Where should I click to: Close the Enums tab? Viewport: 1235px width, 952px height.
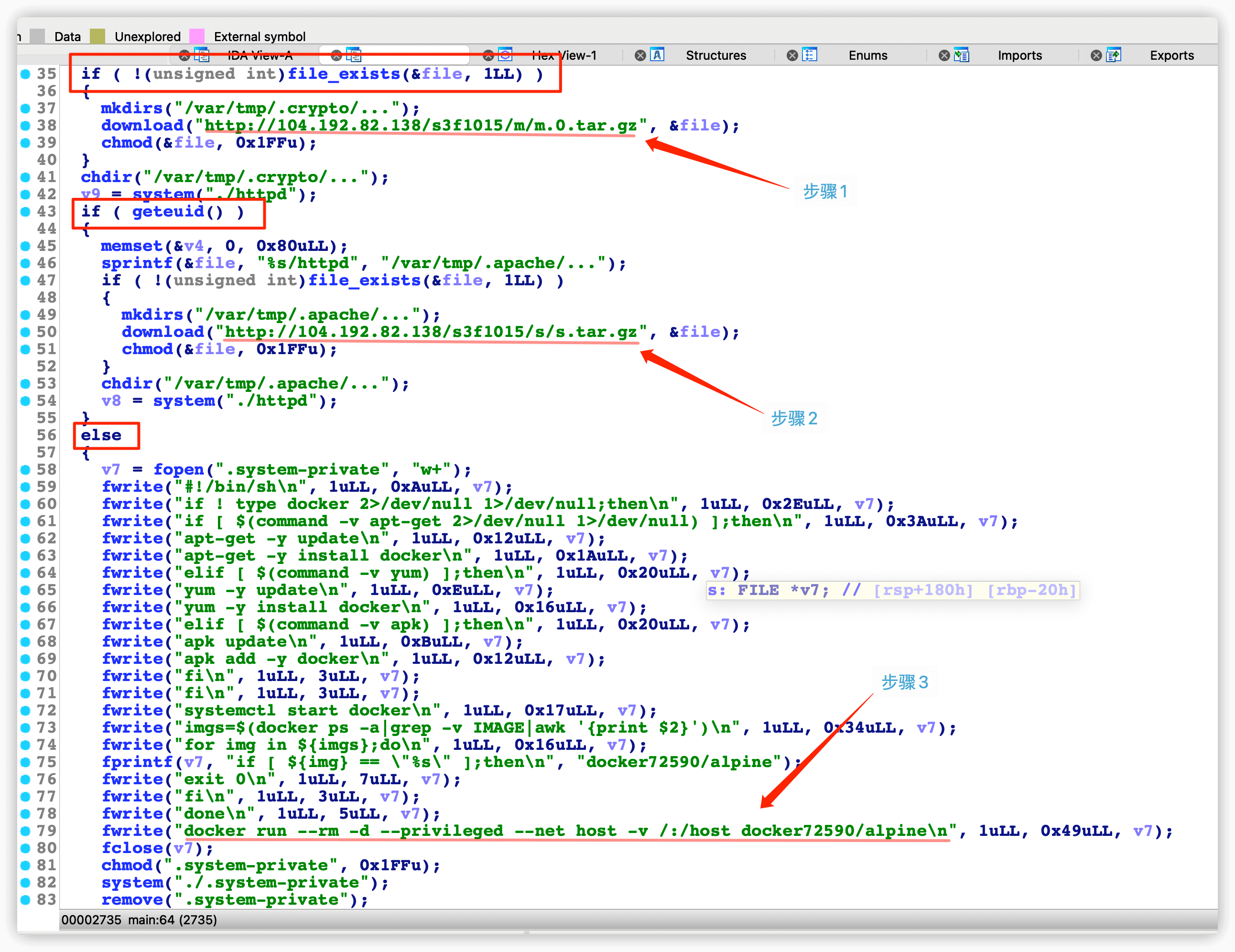(x=792, y=55)
